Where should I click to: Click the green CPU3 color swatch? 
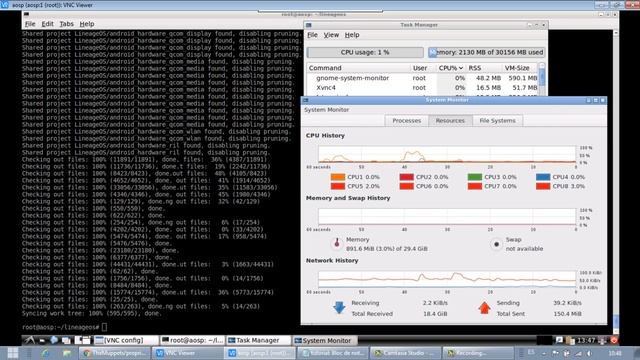(475, 177)
